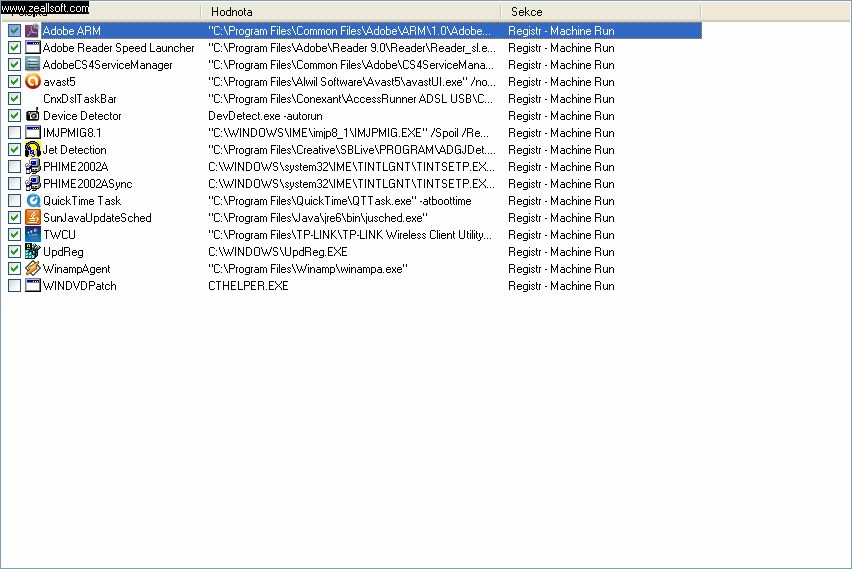The height and width of the screenshot is (569, 852).
Task: Disable the WinampAgent checkbox
Action: tap(15, 268)
